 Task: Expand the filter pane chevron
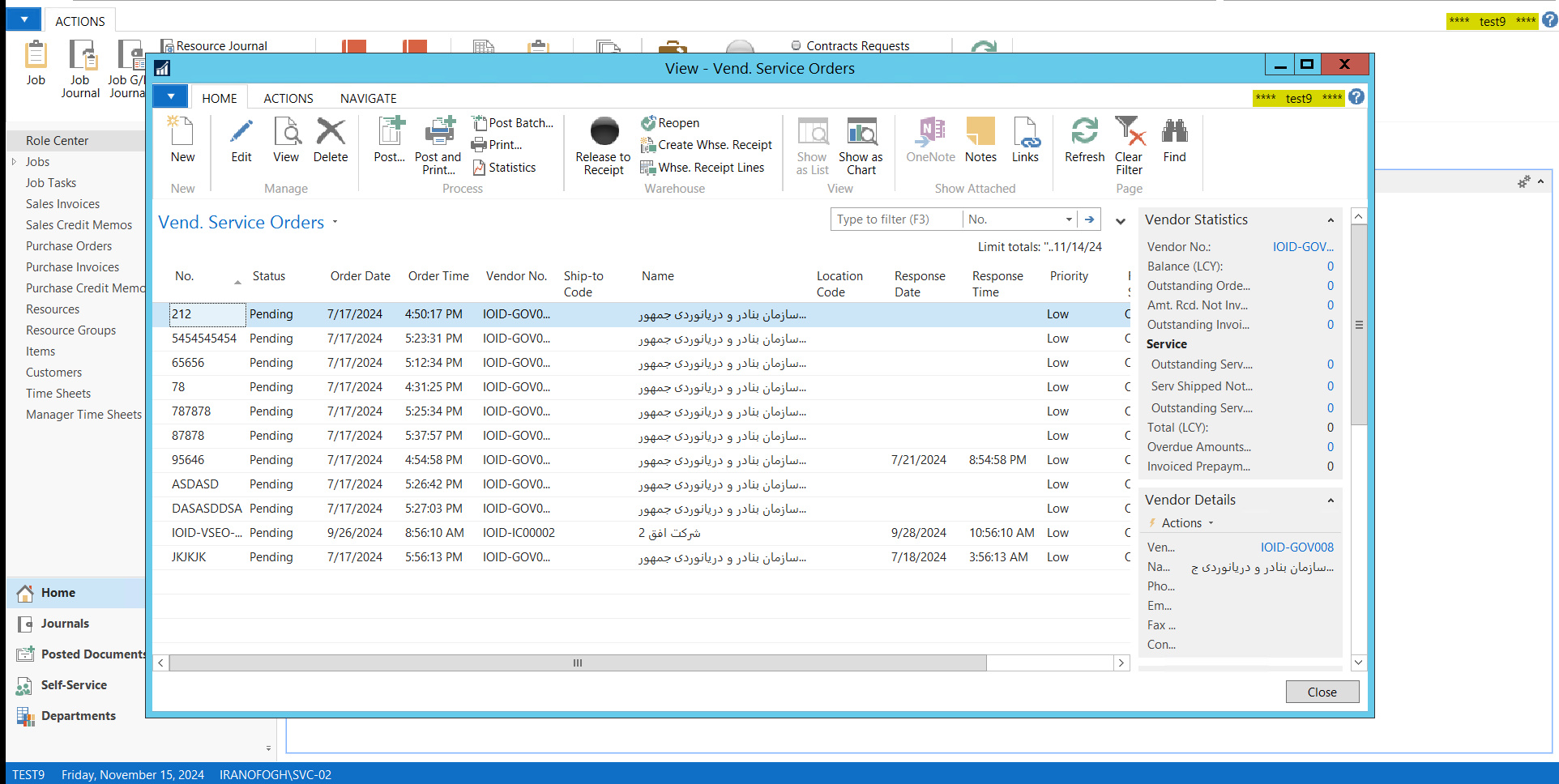pos(1120,220)
